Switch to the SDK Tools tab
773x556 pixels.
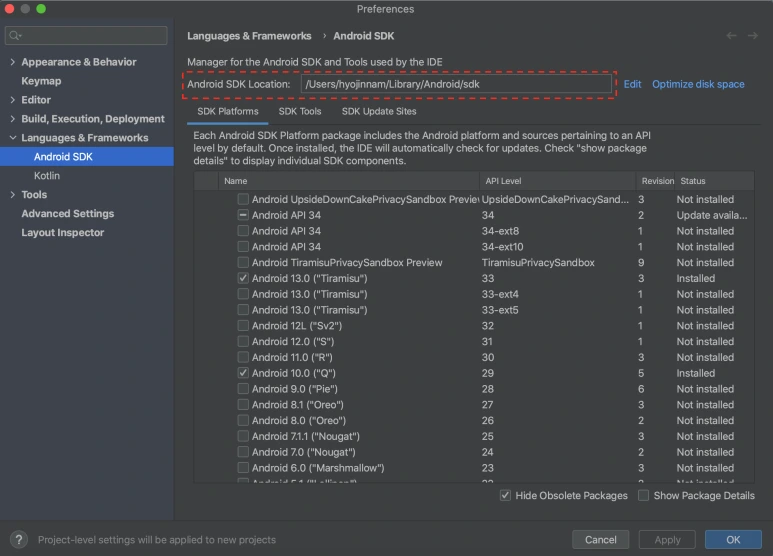(x=300, y=112)
